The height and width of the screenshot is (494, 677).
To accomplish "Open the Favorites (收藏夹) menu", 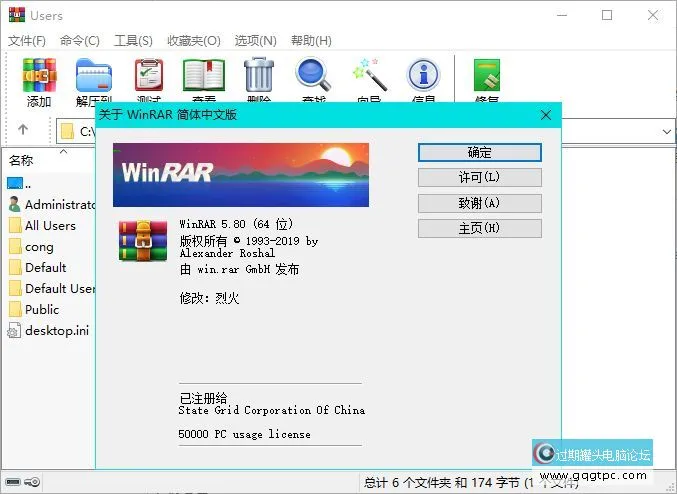I will point(194,41).
